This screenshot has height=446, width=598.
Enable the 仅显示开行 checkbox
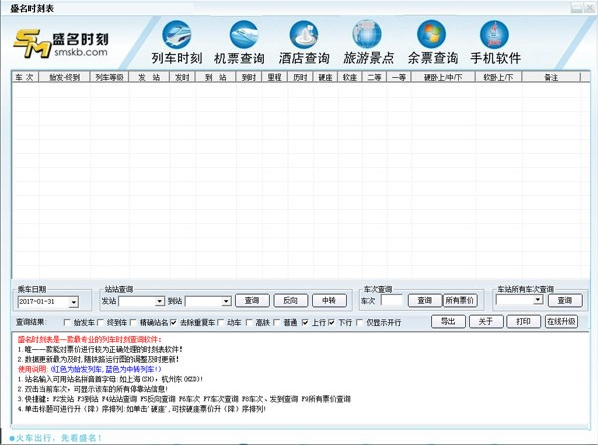pyautogui.click(x=360, y=323)
